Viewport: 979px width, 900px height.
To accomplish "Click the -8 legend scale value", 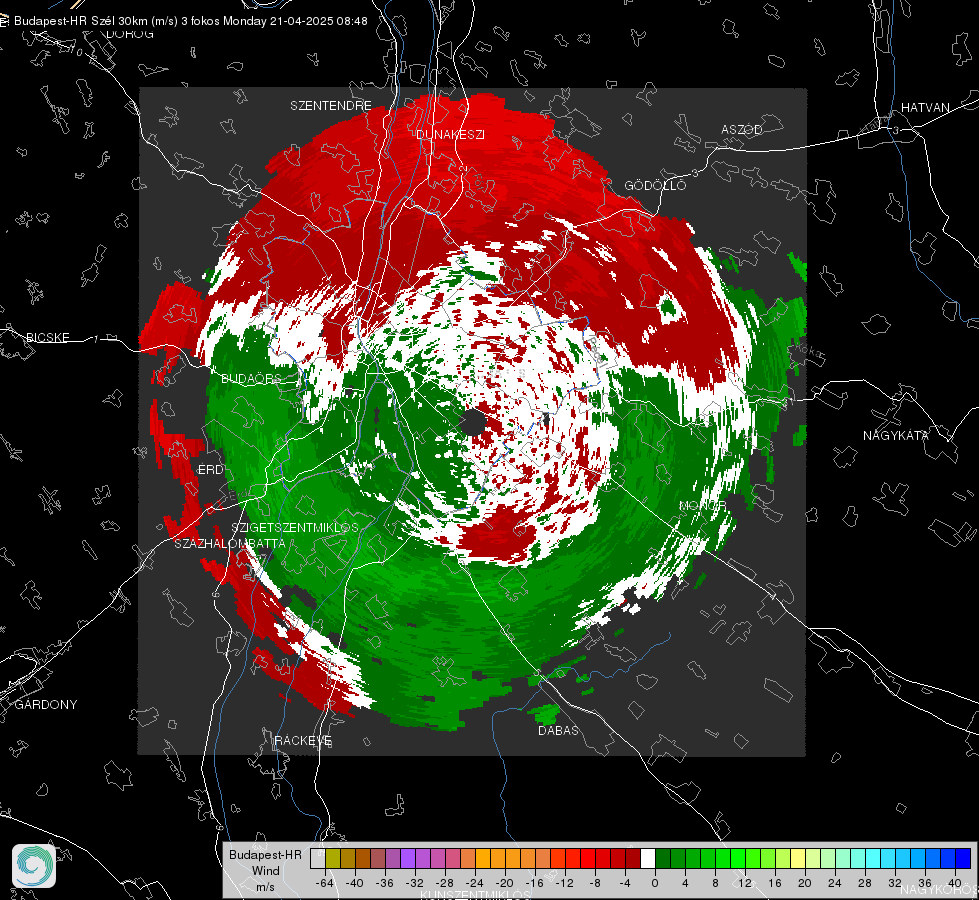I will click(595, 883).
